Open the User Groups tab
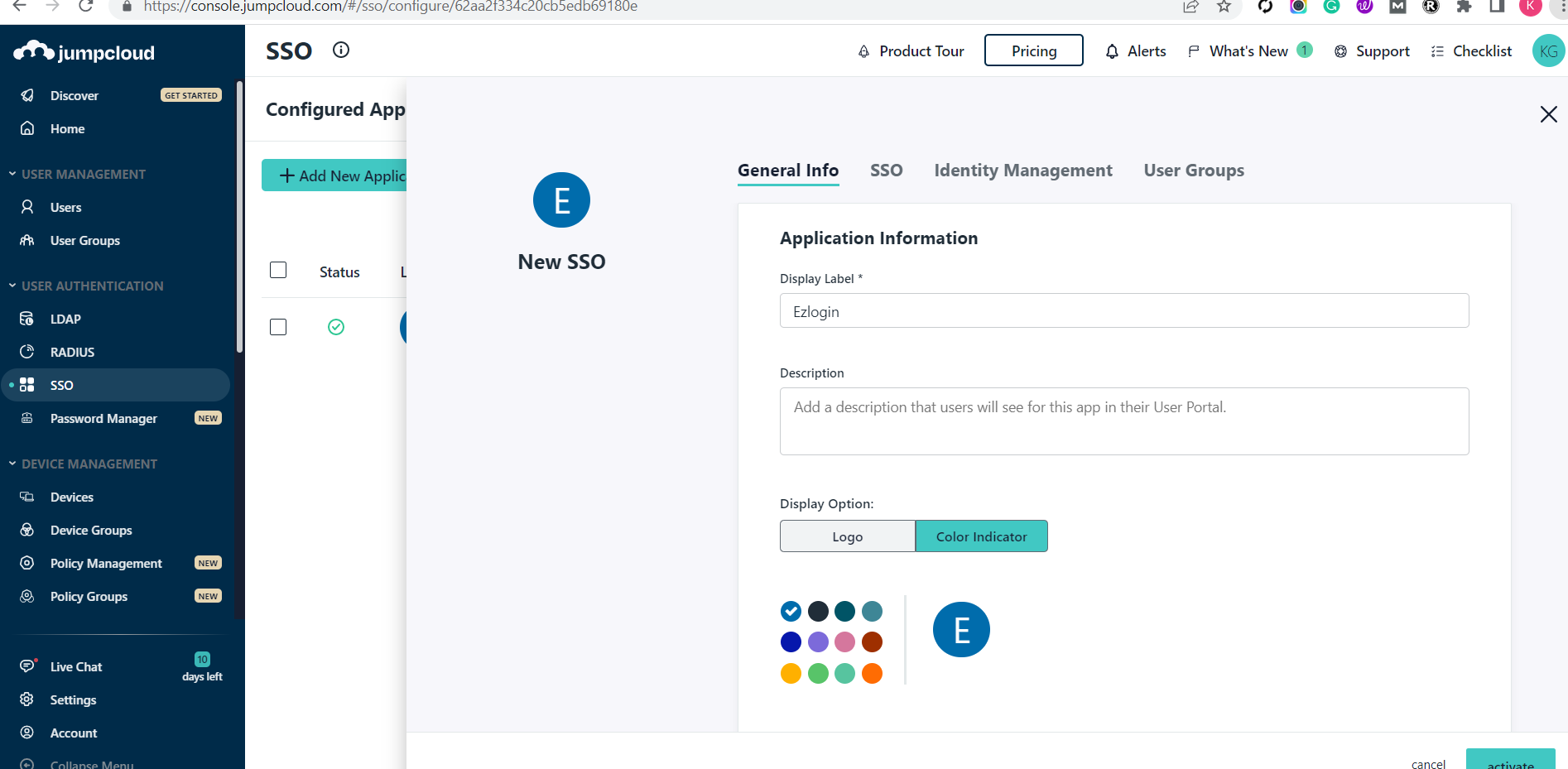This screenshot has height=769, width=1568. pos(1194,171)
